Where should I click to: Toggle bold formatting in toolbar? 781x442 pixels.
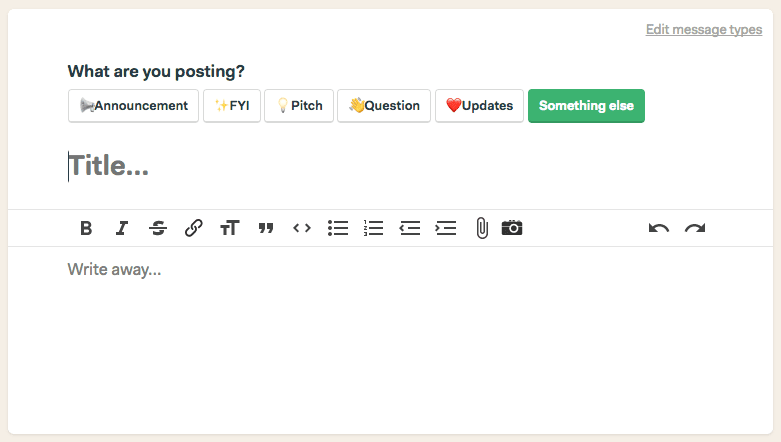pos(86,228)
